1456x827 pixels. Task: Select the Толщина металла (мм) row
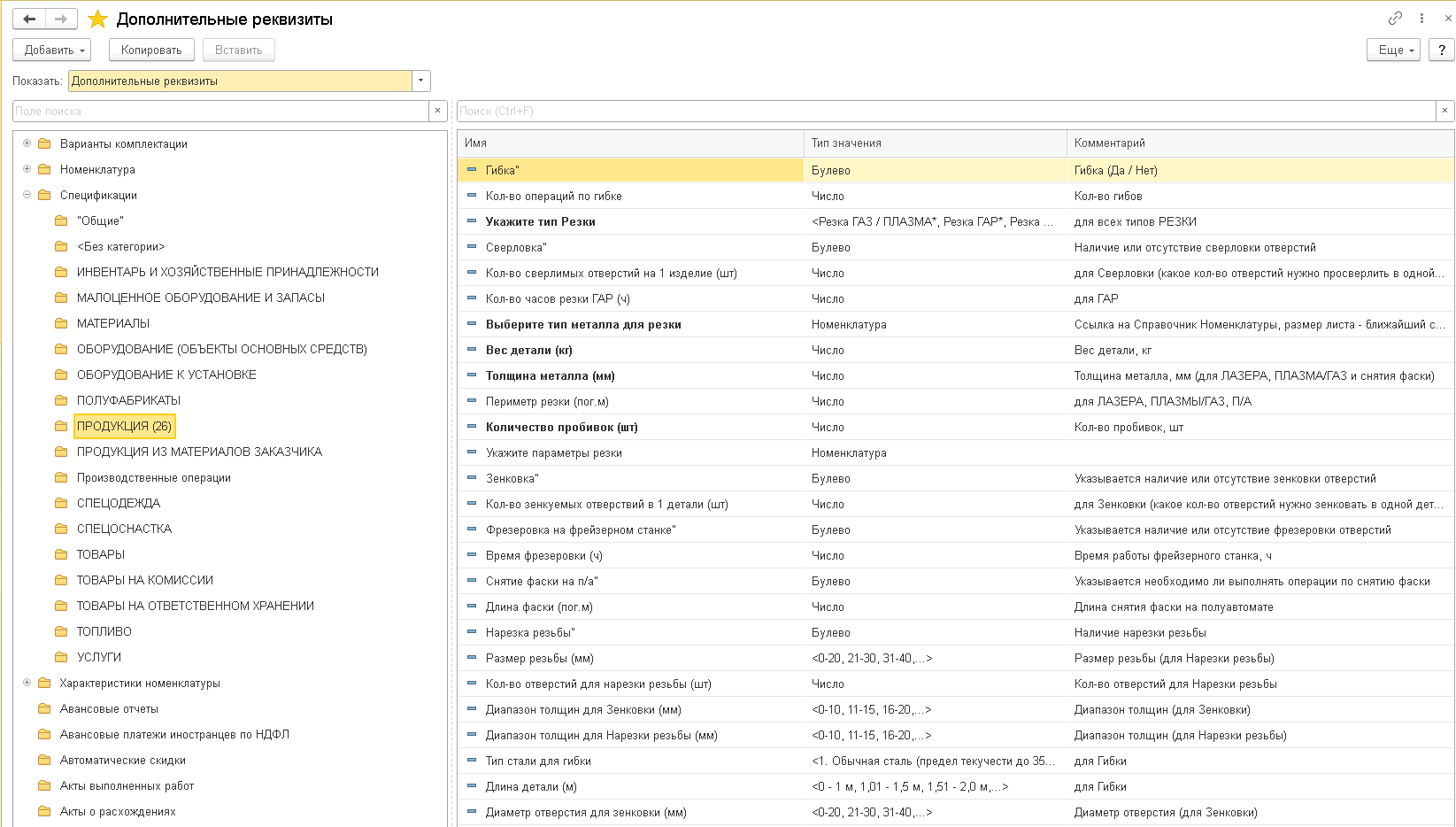coord(550,375)
